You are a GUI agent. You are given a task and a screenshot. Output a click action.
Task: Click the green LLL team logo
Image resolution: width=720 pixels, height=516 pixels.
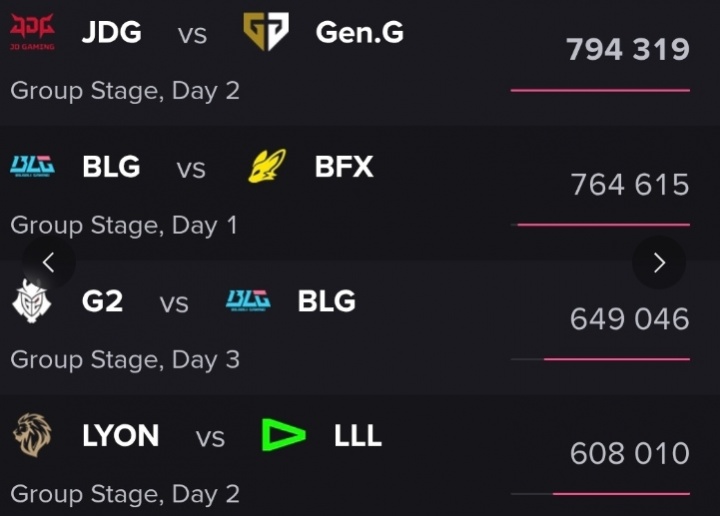tap(283, 435)
